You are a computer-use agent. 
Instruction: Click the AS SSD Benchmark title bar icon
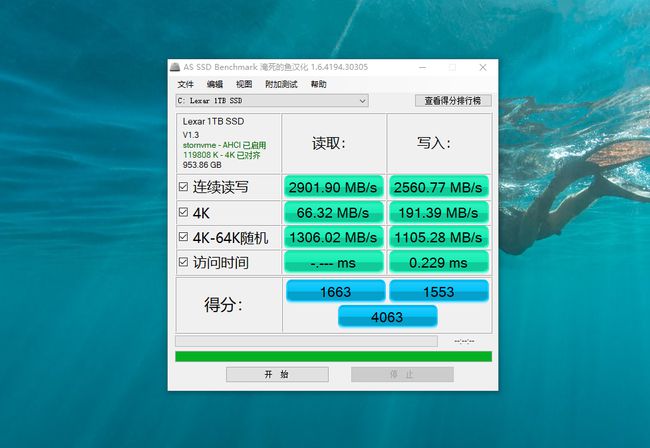(175, 67)
